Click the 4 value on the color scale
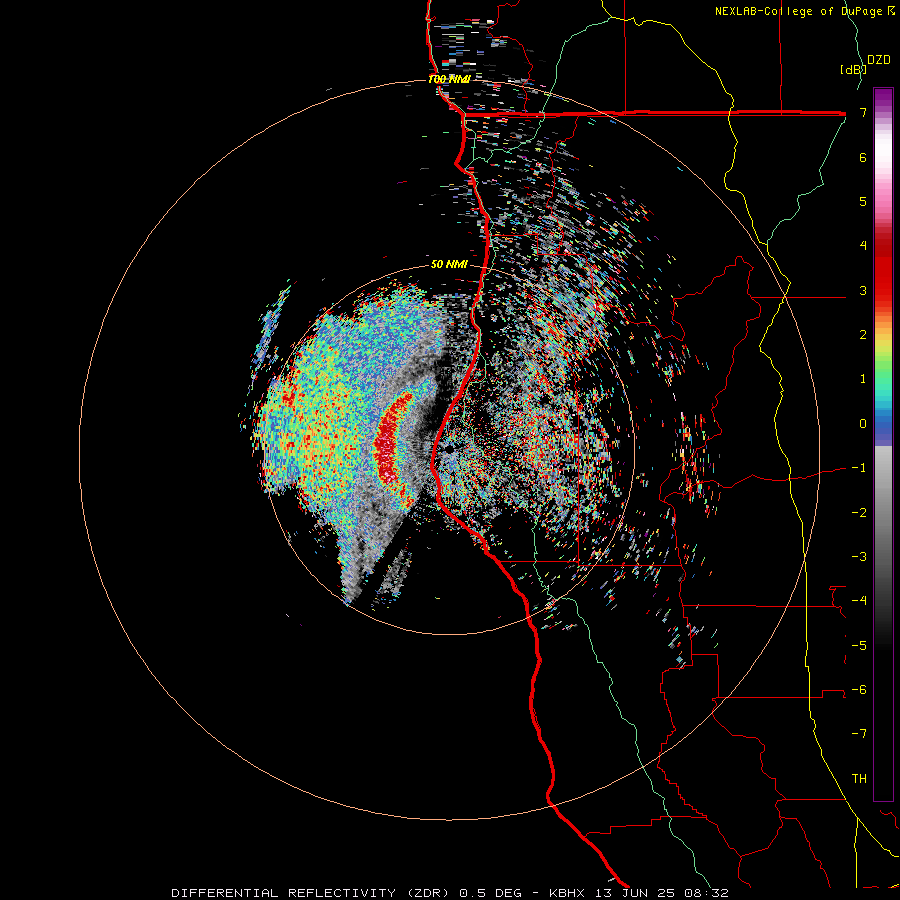This screenshot has height=900, width=900. [x=863, y=246]
